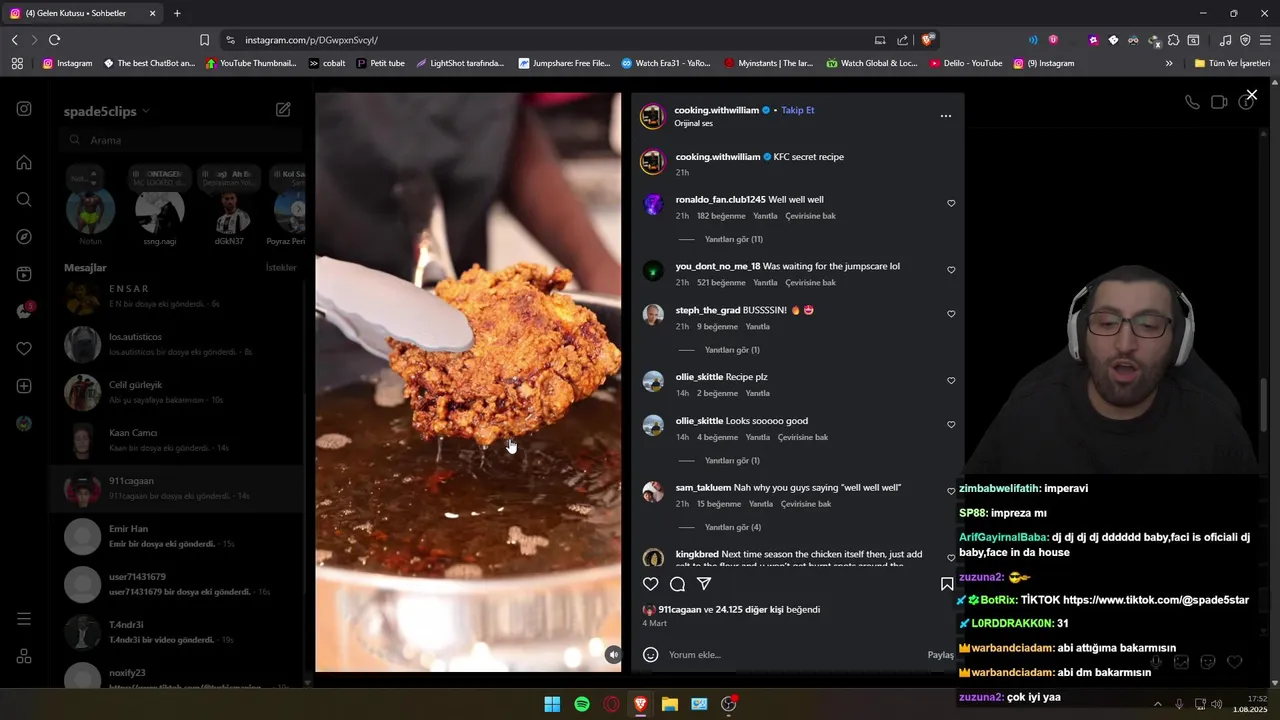Expand replies under steph_the_grad's comment
The image size is (1280, 720).
[x=732, y=350]
